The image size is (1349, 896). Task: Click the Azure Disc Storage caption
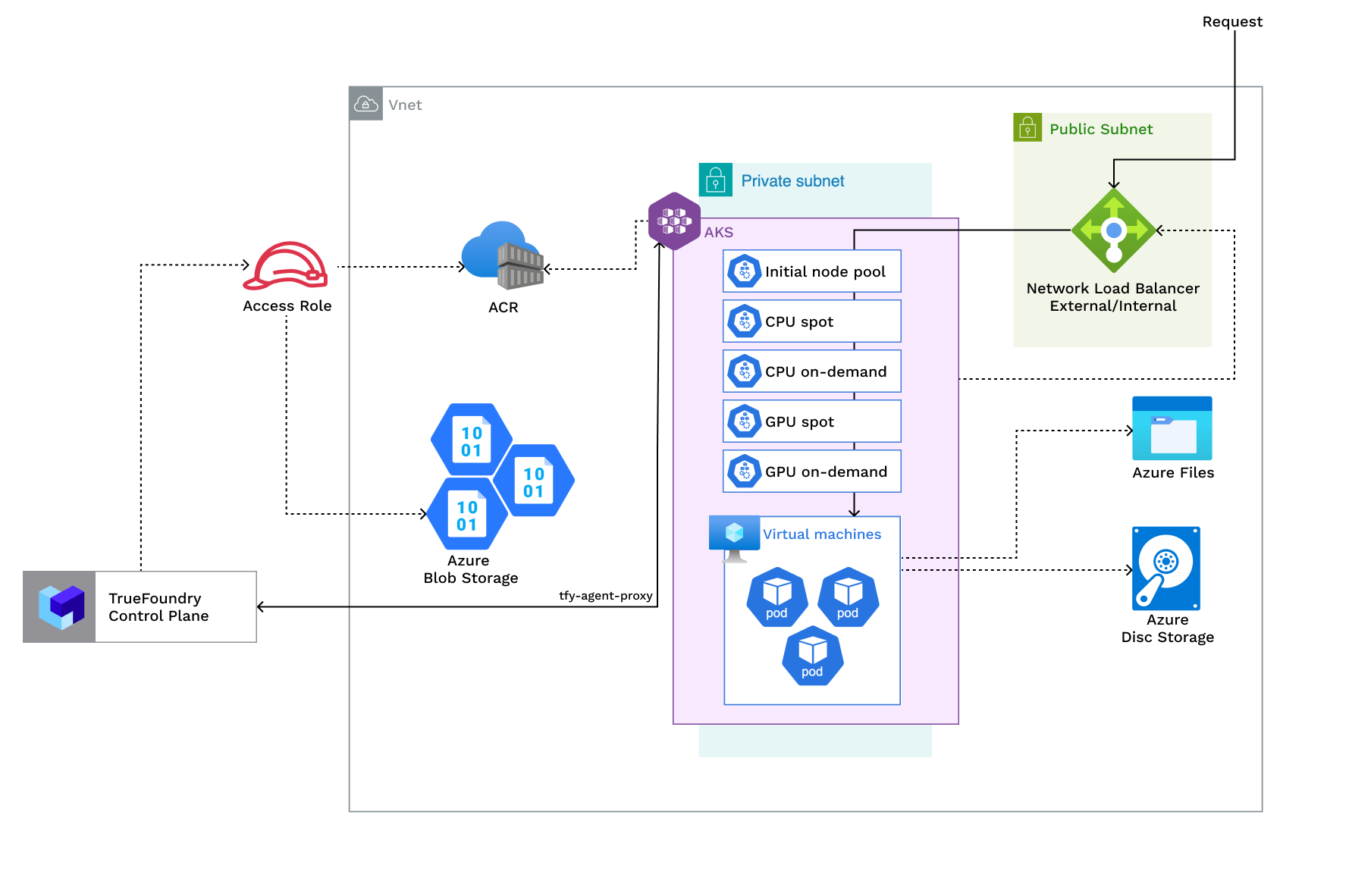1168,628
